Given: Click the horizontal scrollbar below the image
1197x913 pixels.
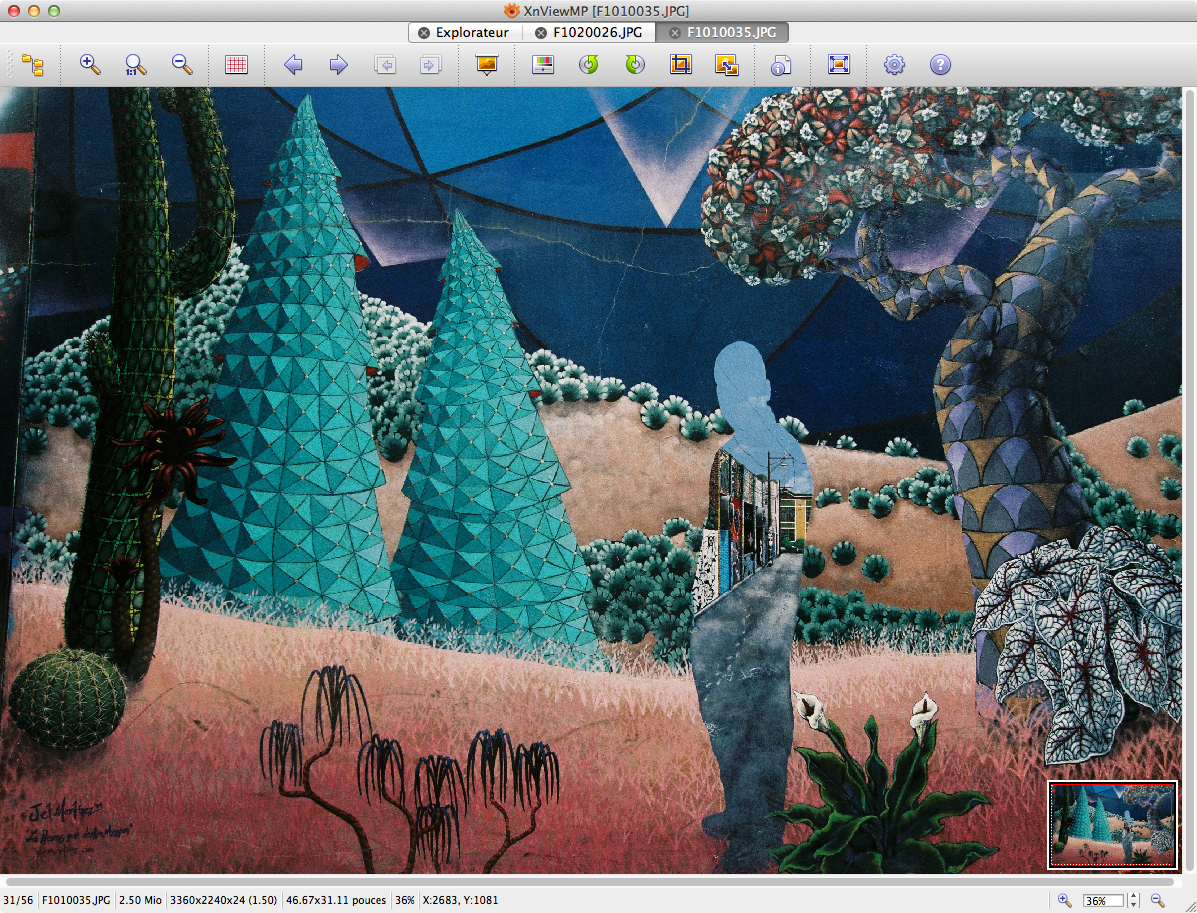Looking at the screenshot, I should click(x=592, y=882).
